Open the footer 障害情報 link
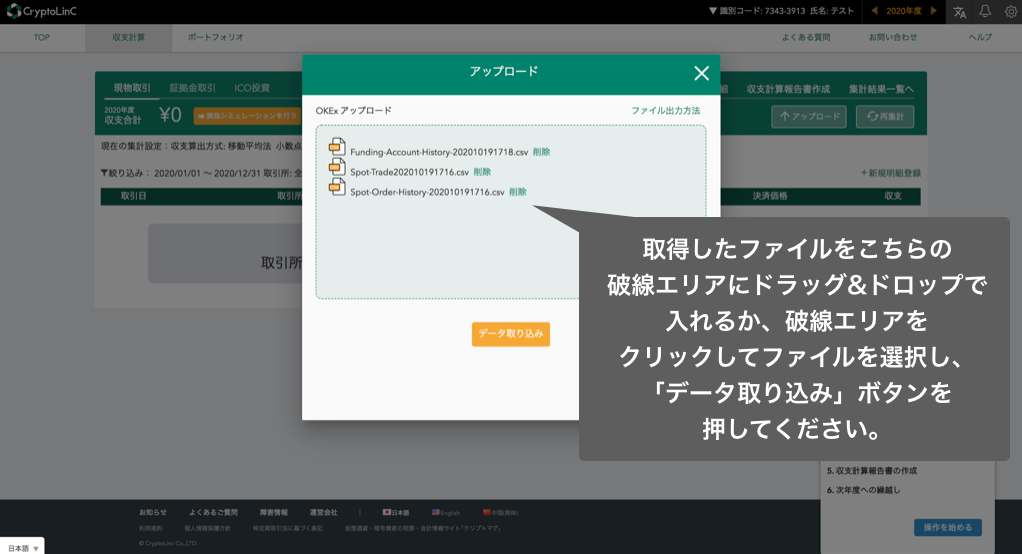The width and height of the screenshot is (1022, 554). coord(274,512)
